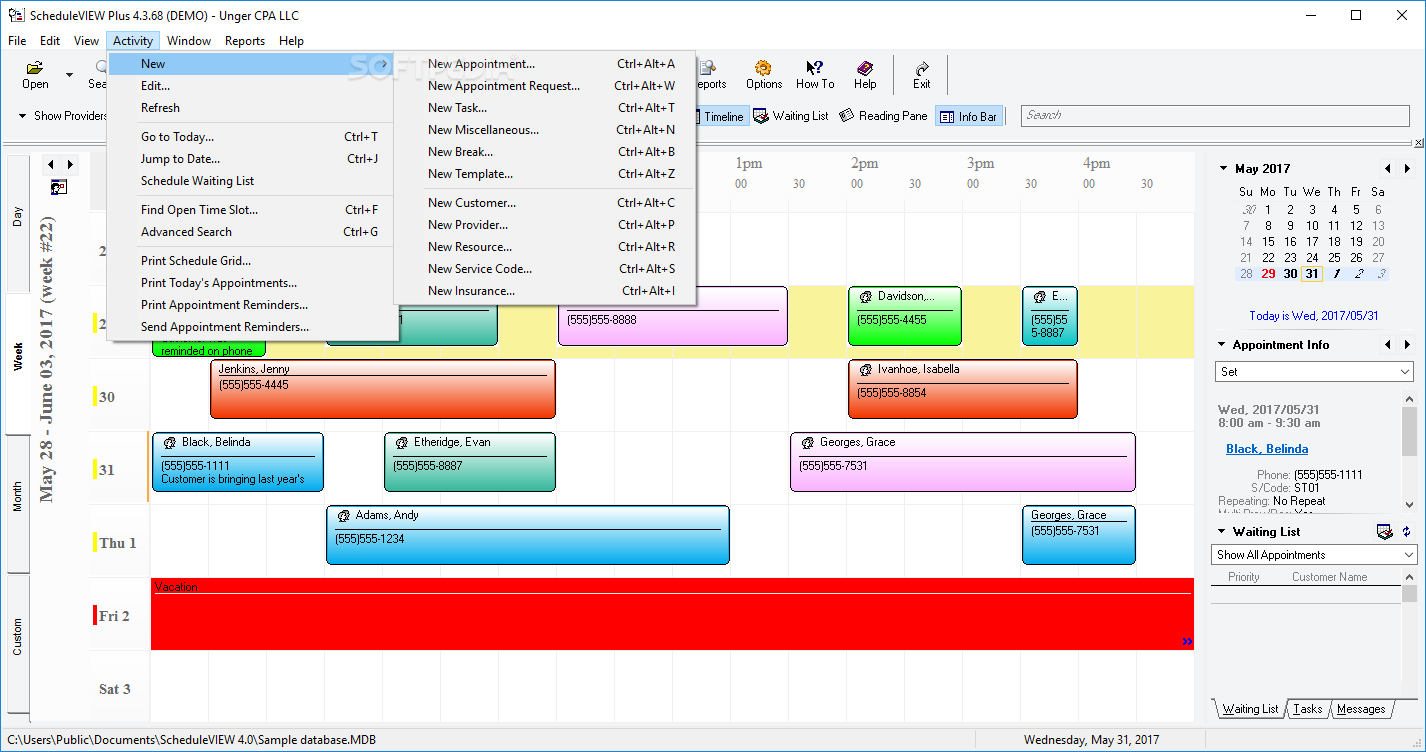Select Print Schedule Grid... menu item
The height and width of the screenshot is (752, 1426).
click(253, 261)
